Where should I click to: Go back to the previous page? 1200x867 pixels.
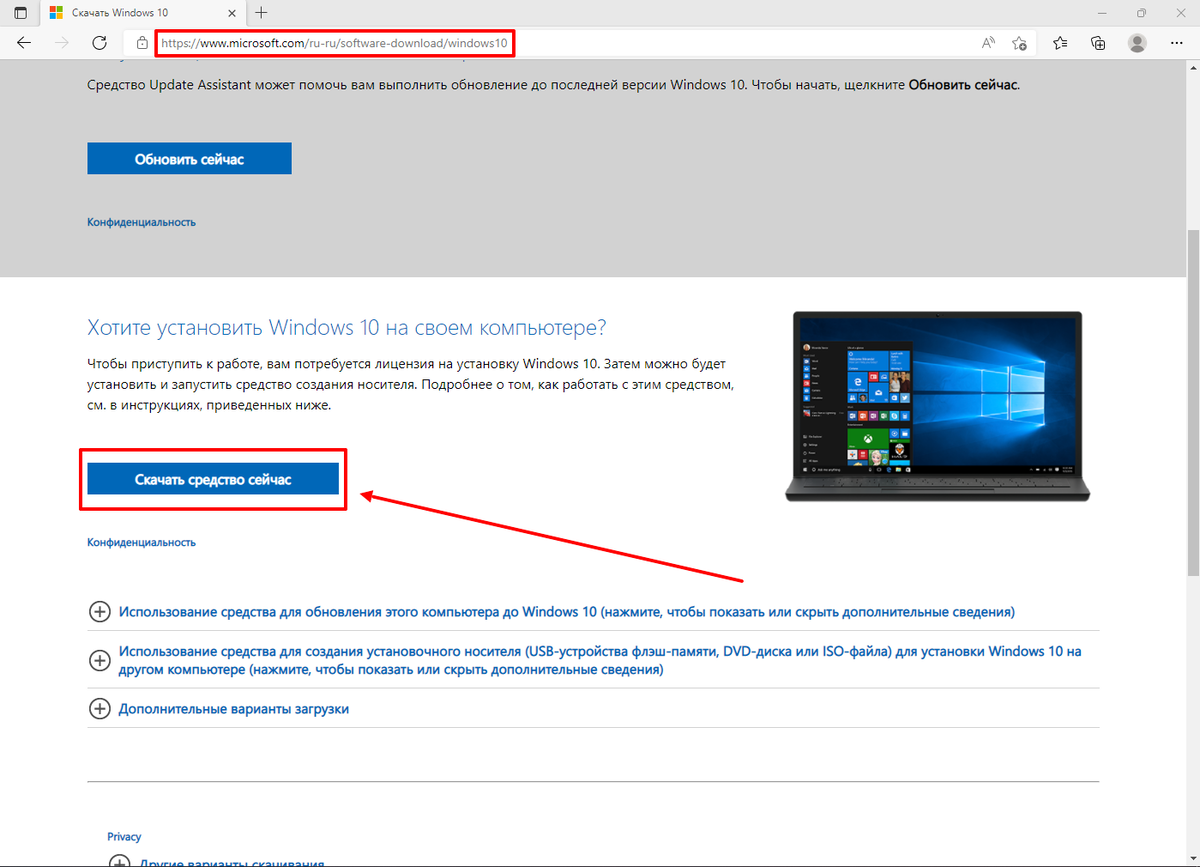pos(23,43)
